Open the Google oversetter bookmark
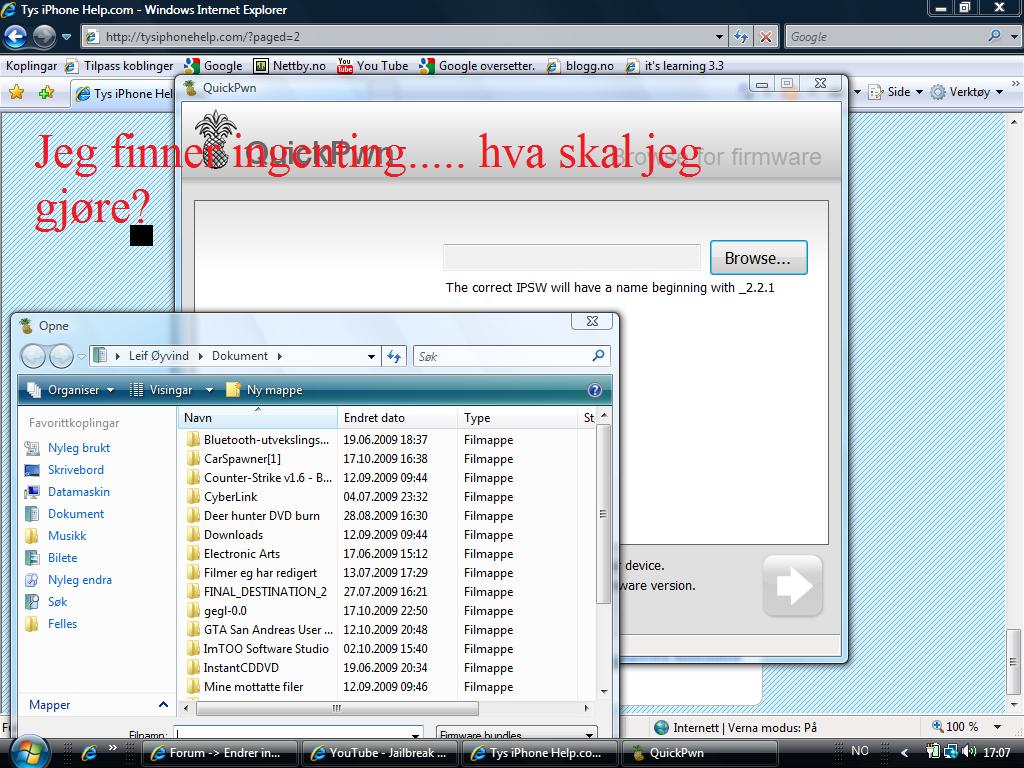Image resolution: width=1024 pixels, height=768 pixels. [x=477, y=65]
